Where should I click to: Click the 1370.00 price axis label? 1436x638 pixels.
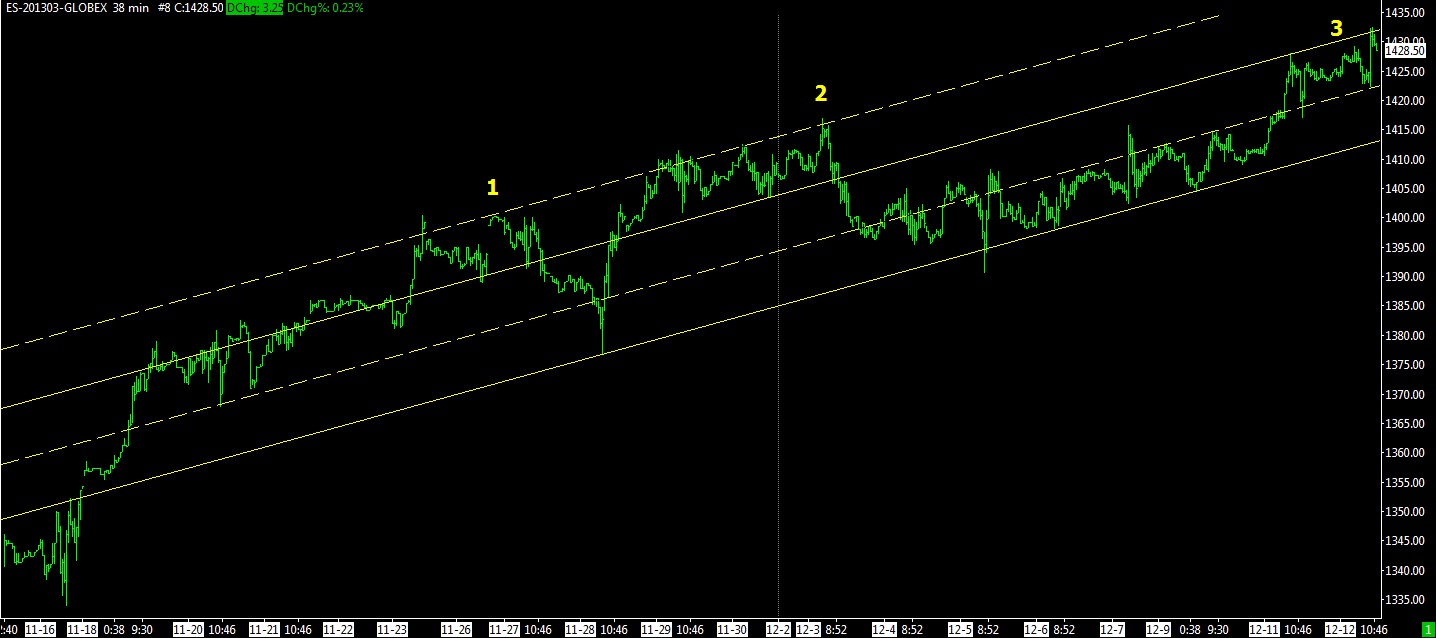tap(1409, 395)
